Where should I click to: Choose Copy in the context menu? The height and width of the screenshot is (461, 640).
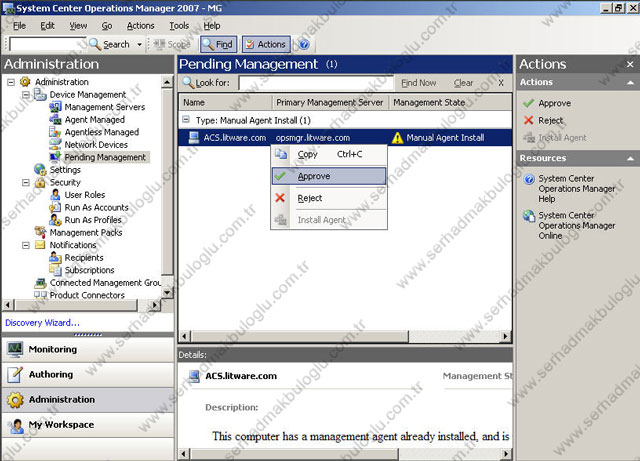[x=329, y=154]
